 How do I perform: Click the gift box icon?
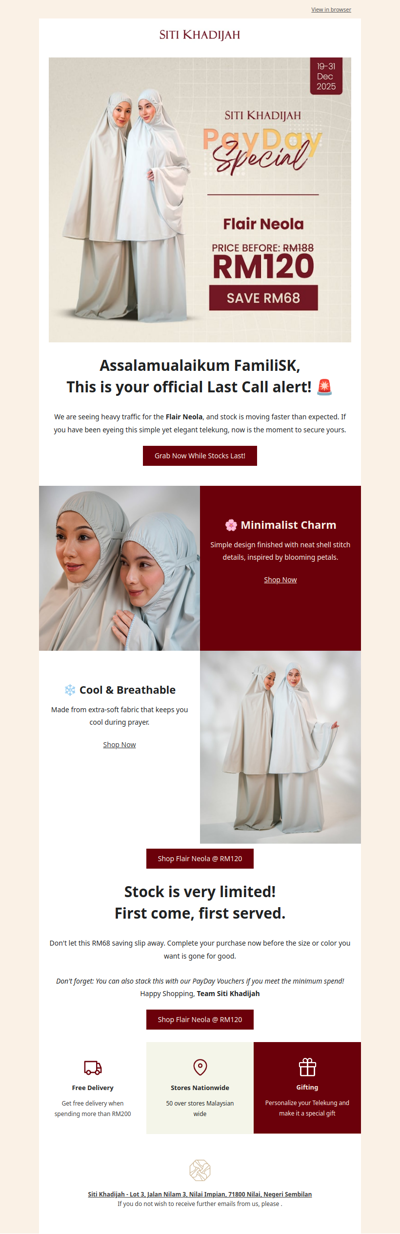click(307, 1067)
